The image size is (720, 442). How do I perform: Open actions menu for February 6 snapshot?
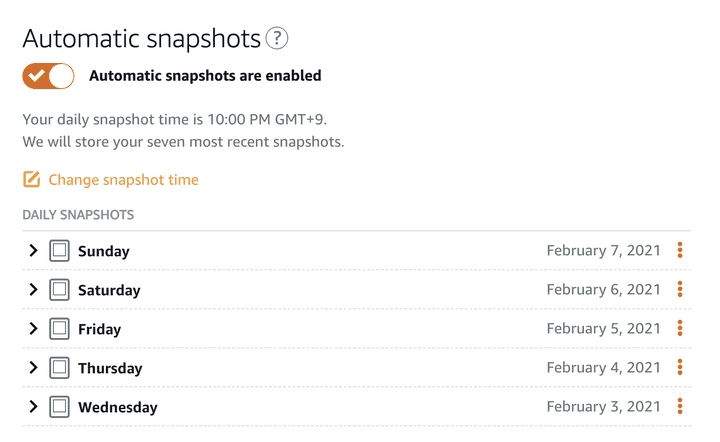coord(680,289)
